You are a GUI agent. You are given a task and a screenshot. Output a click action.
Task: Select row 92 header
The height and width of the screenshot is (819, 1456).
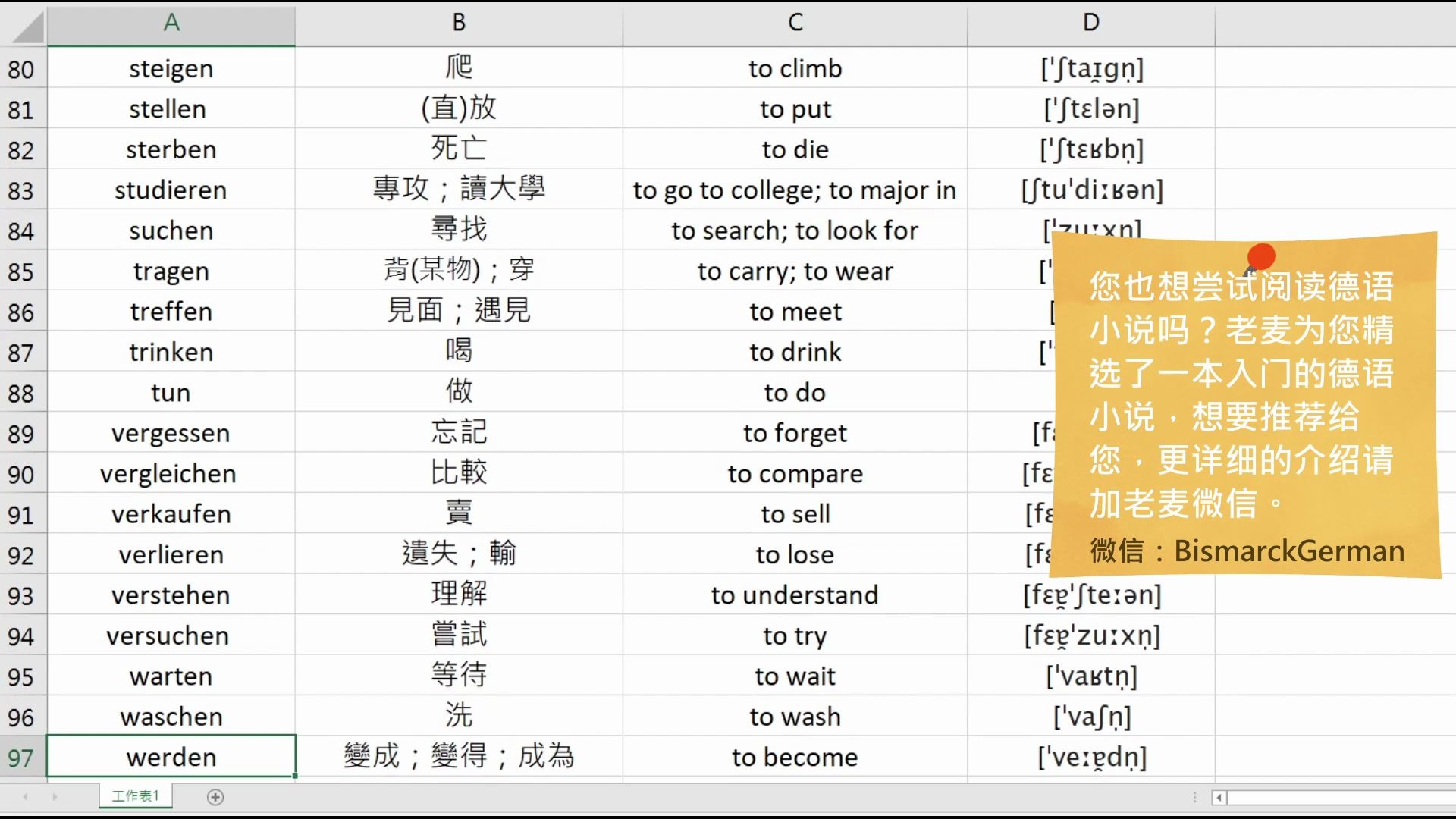coord(23,554)
